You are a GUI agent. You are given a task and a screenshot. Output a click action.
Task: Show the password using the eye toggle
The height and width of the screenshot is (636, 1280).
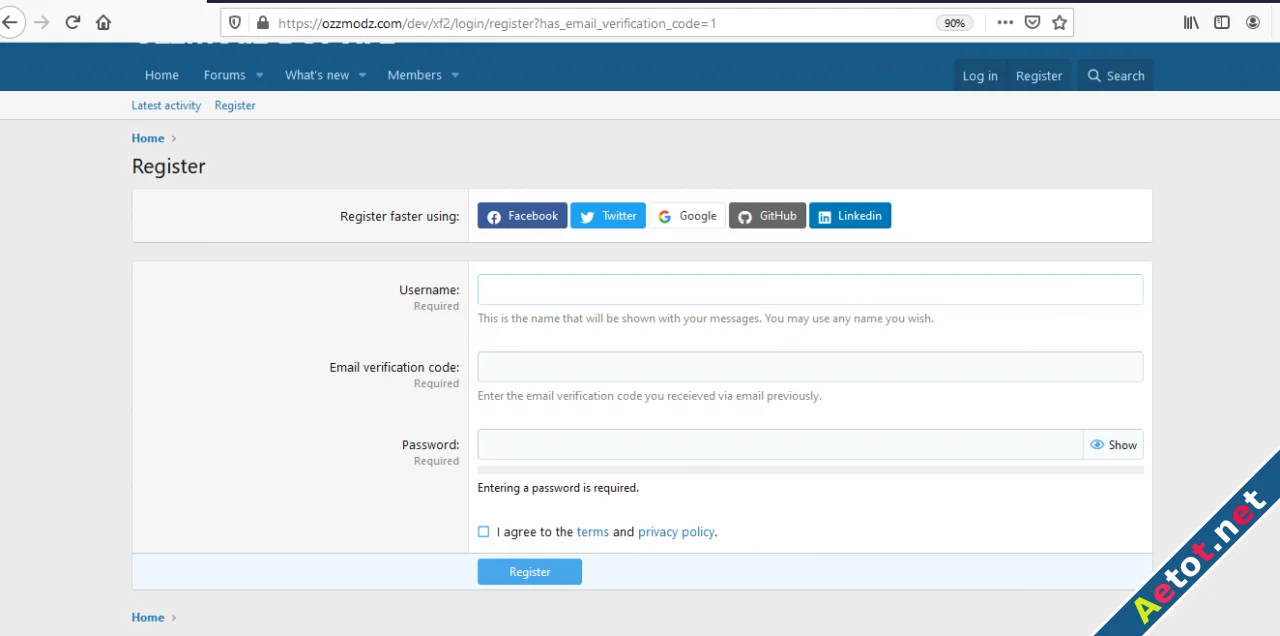click(1097, 444)
